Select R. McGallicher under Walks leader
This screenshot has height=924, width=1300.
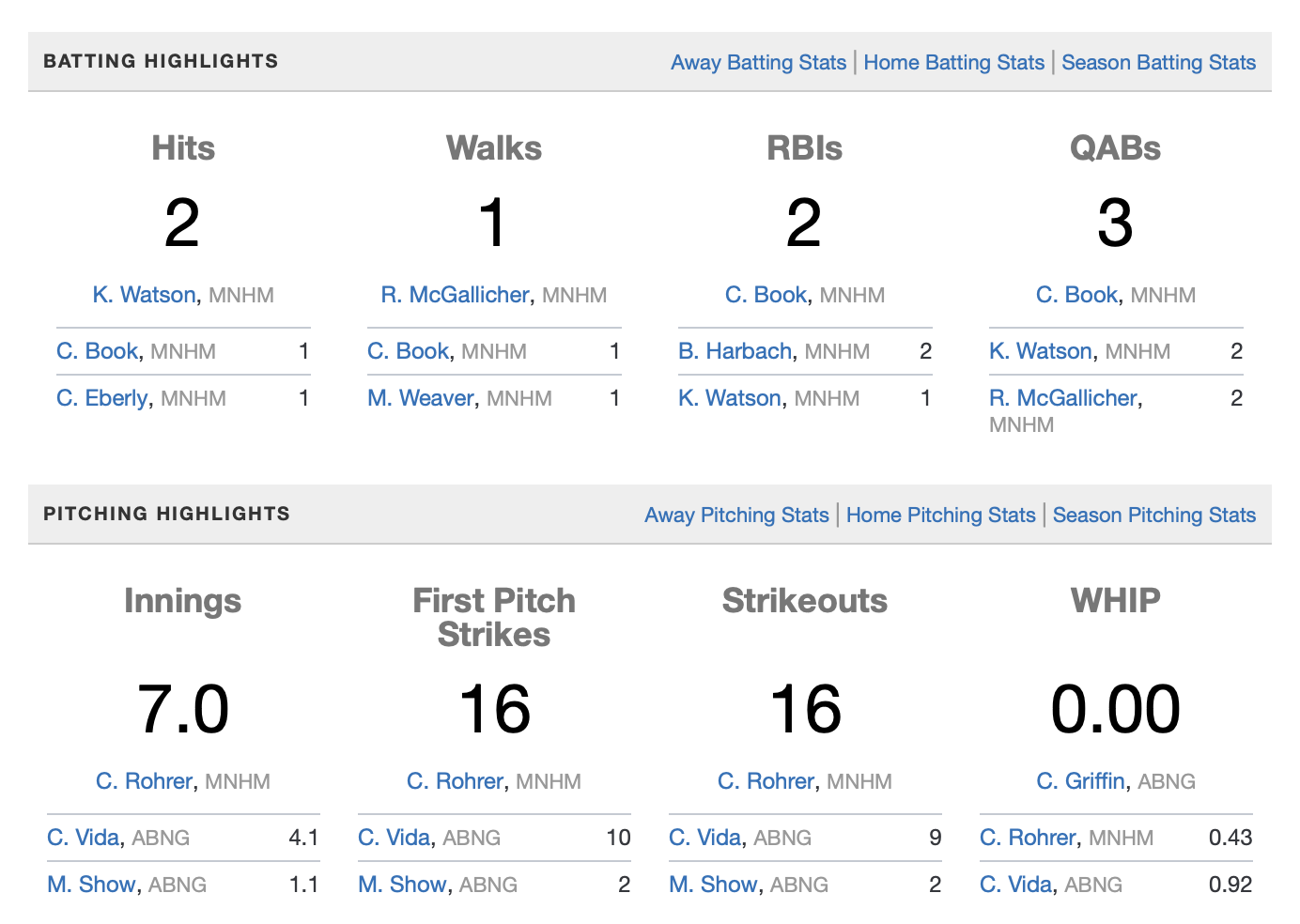coord(455,295)
